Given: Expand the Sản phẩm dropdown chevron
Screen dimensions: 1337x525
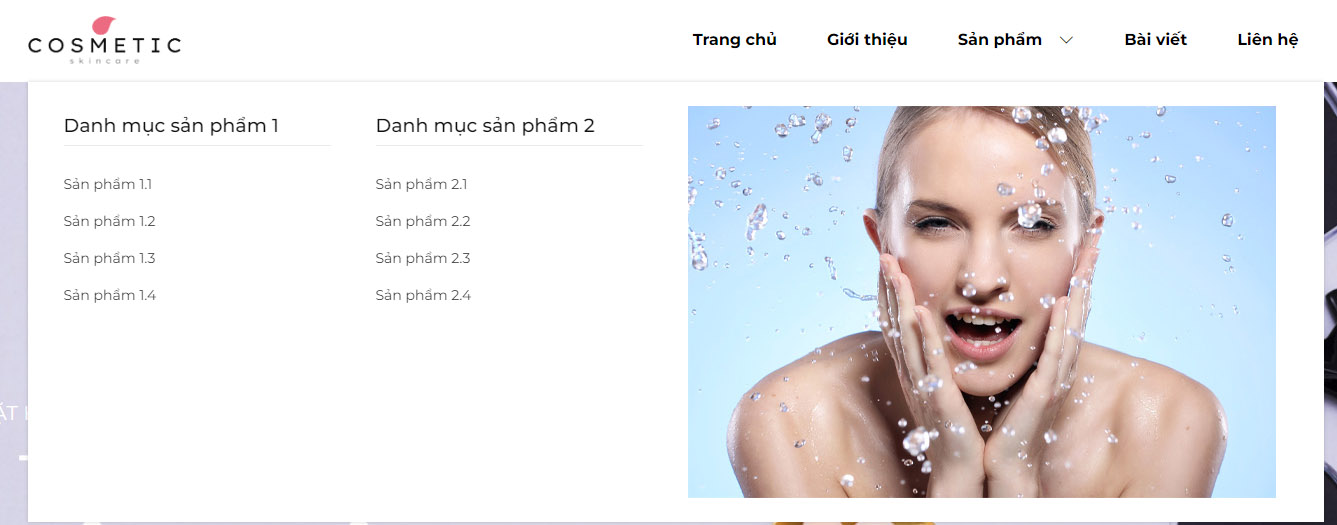Looking at the screenshot, I should pyautogui.click(x=1066, y=40).
